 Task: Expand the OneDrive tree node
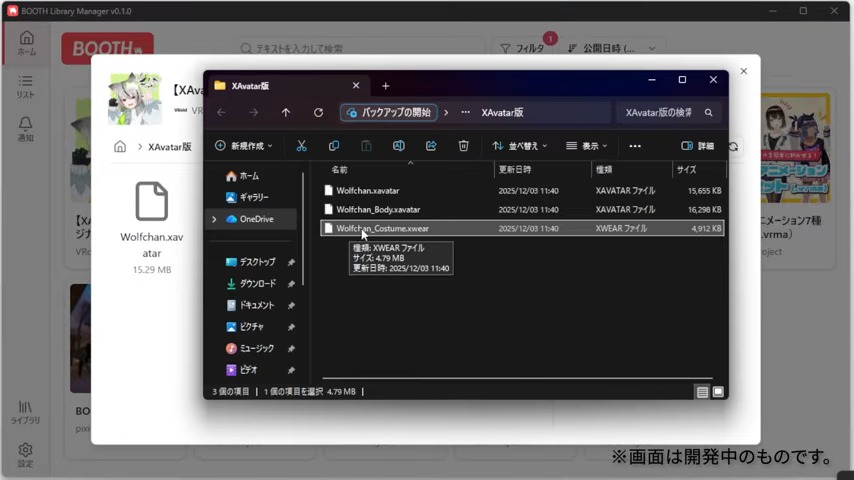214,219
